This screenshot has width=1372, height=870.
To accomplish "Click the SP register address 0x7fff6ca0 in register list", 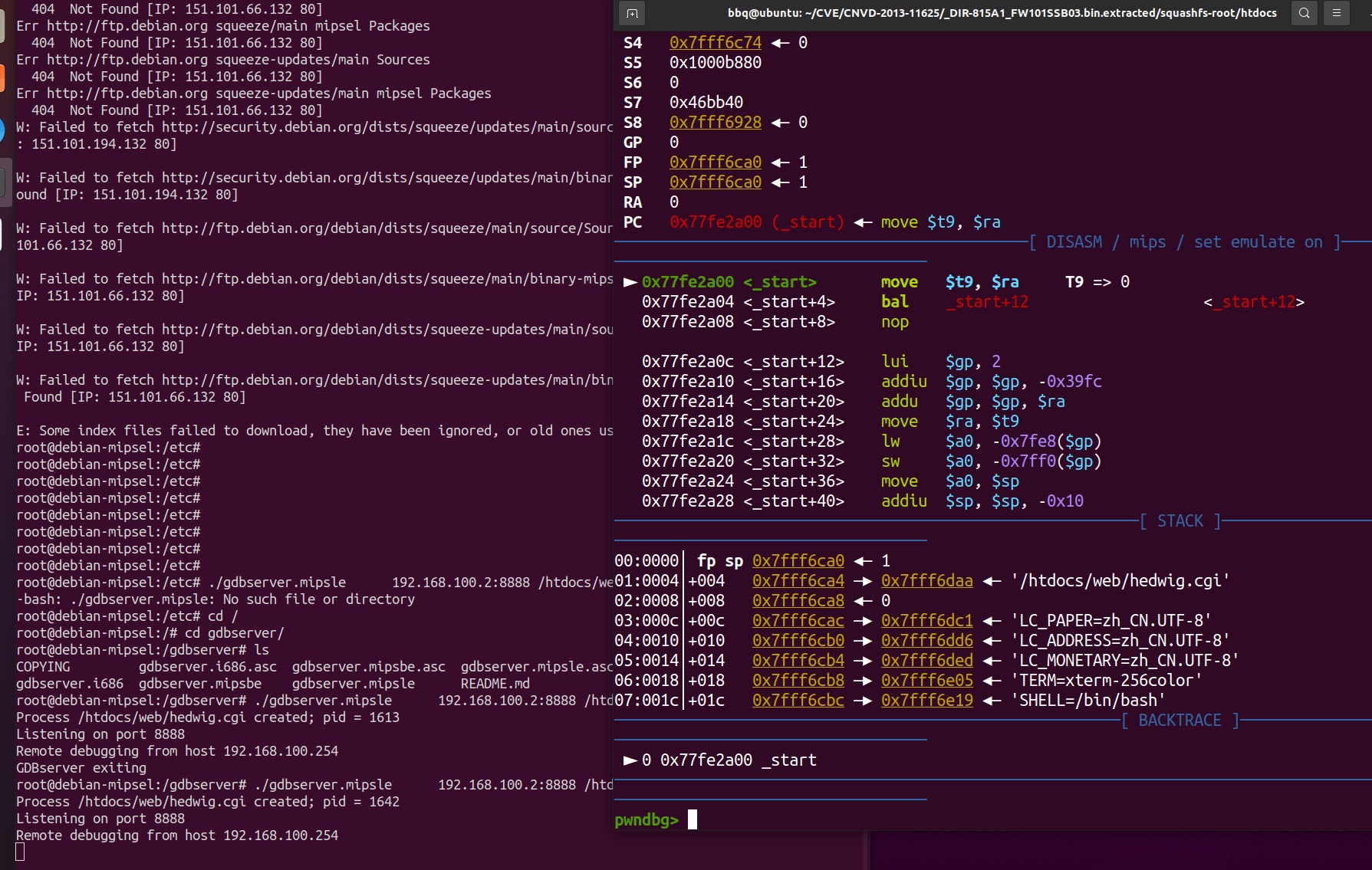I will [x=716, y=182].
